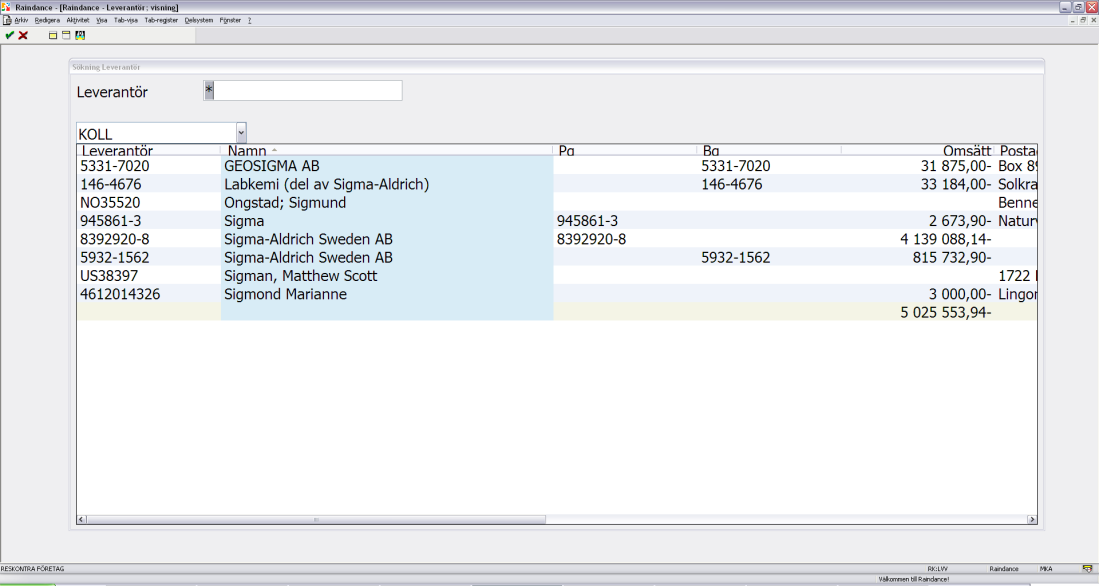Click turnover value 815 732,90-

[952, 257]
